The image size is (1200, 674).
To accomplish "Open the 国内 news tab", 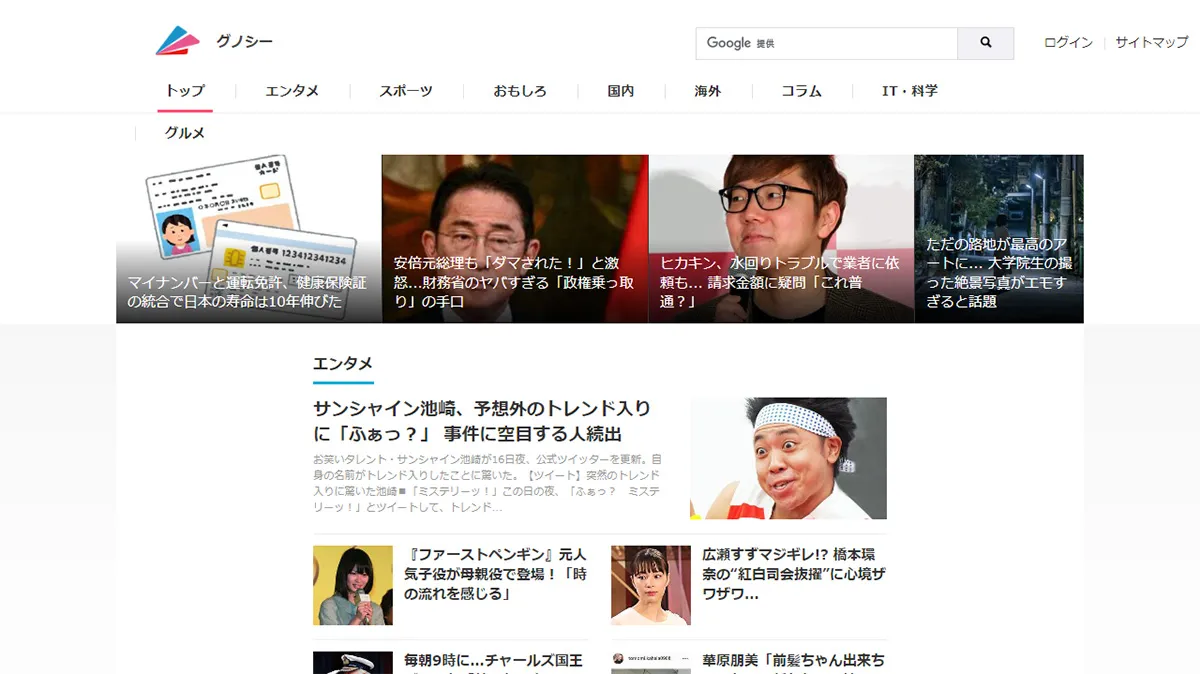I will pyautogui.click(x=620, y=91).
